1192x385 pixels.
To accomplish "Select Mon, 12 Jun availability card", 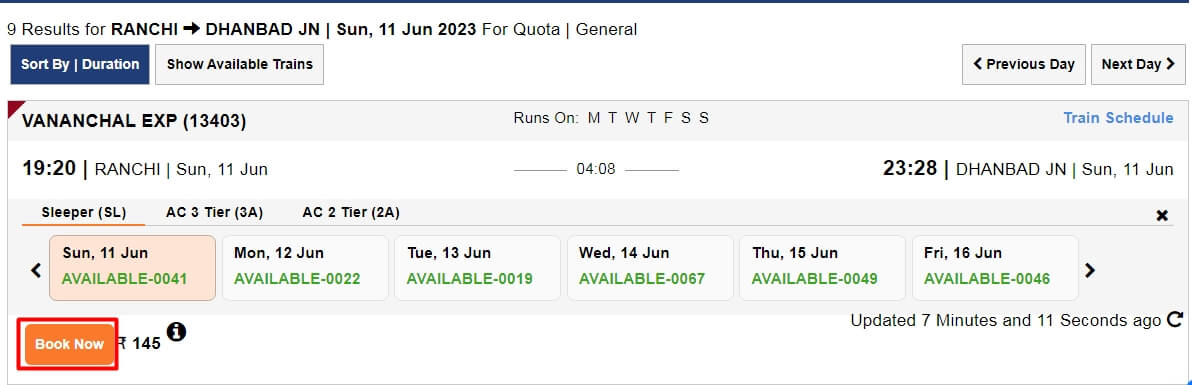I will [x=305, y=268].
